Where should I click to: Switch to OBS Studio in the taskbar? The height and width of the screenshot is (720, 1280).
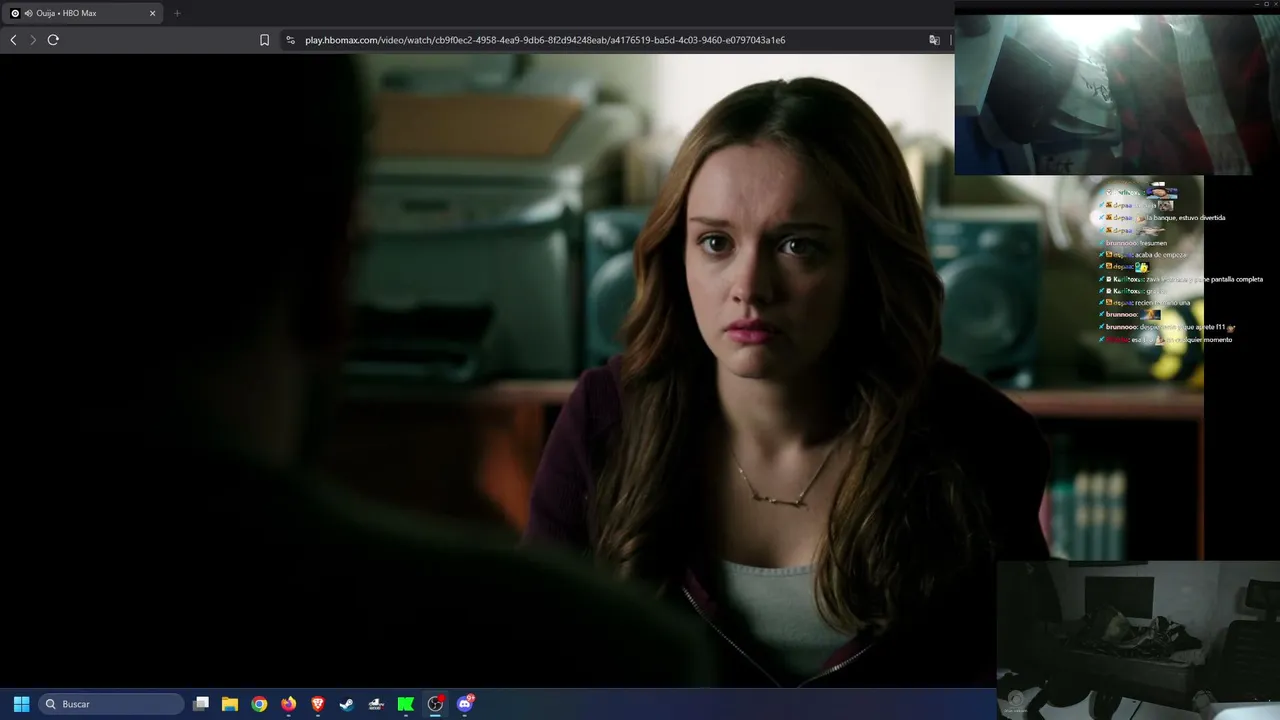pos(435,704)
